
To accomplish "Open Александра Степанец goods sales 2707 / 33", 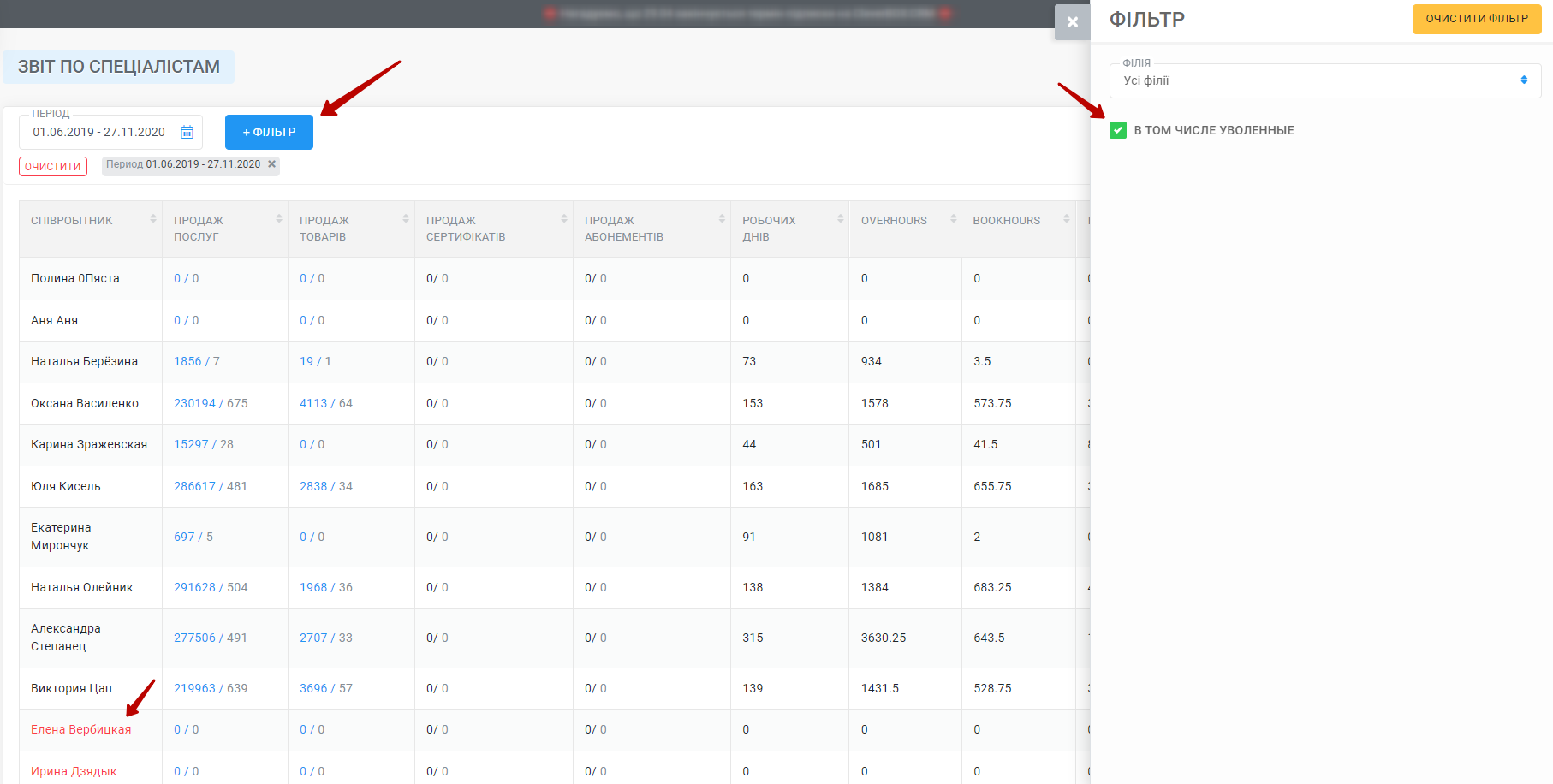I will [326, 638].
